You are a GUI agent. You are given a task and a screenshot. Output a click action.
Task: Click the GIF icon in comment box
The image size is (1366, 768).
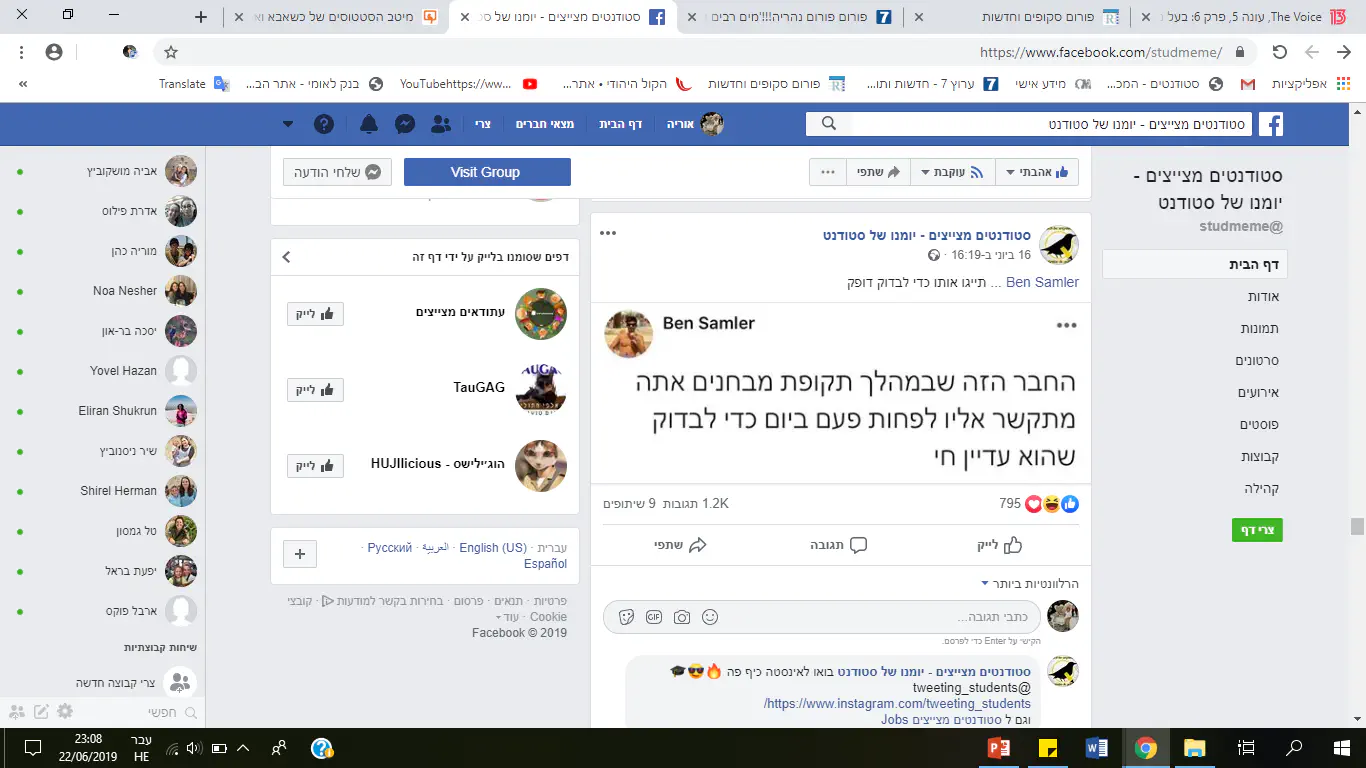click(x=655, y=617)
